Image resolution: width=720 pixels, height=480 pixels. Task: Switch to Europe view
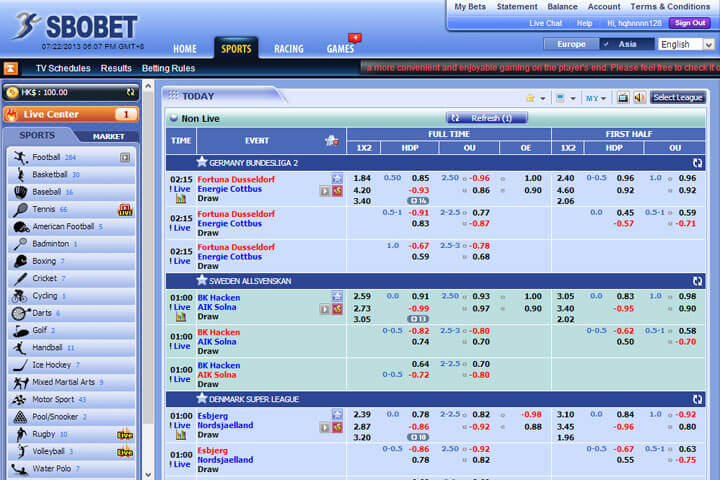tap(571, 44)
